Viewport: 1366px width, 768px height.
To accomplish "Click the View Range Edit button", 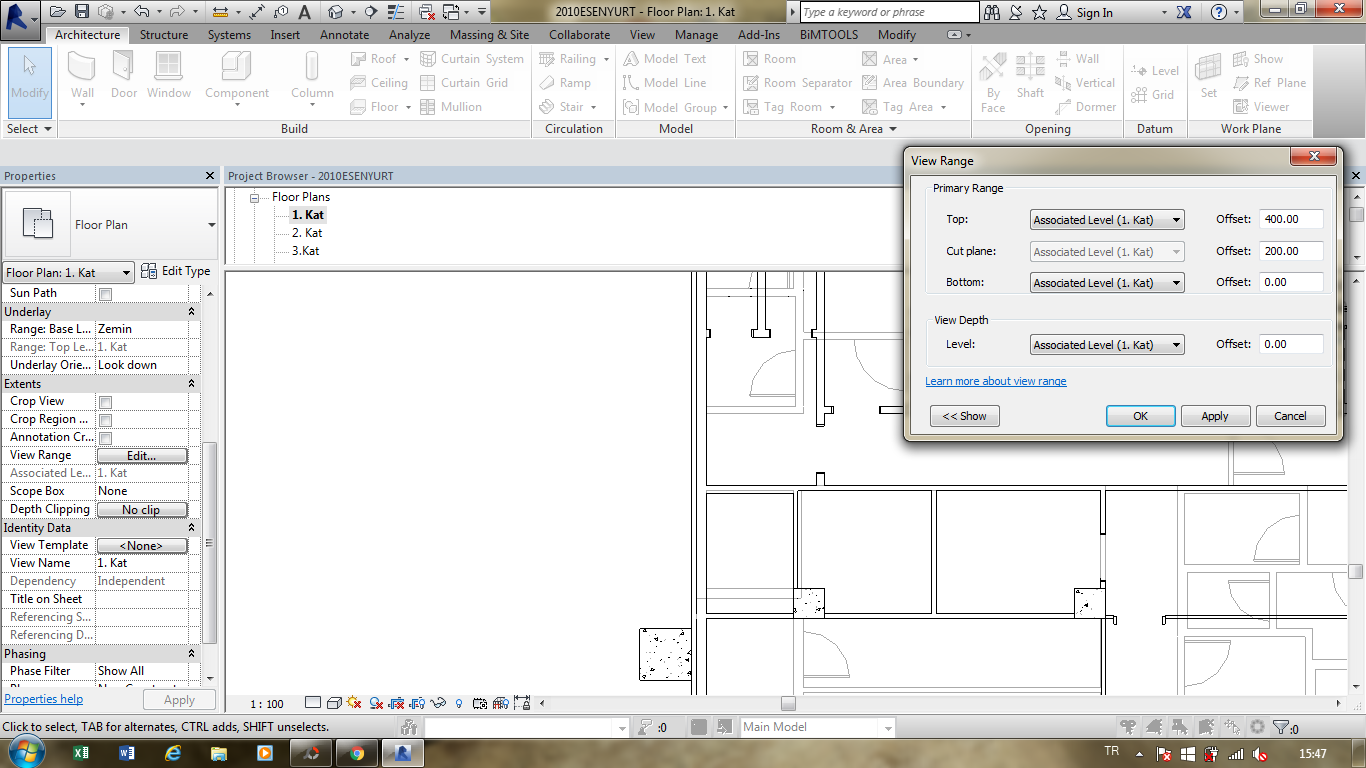I will (x=142, y=456).
